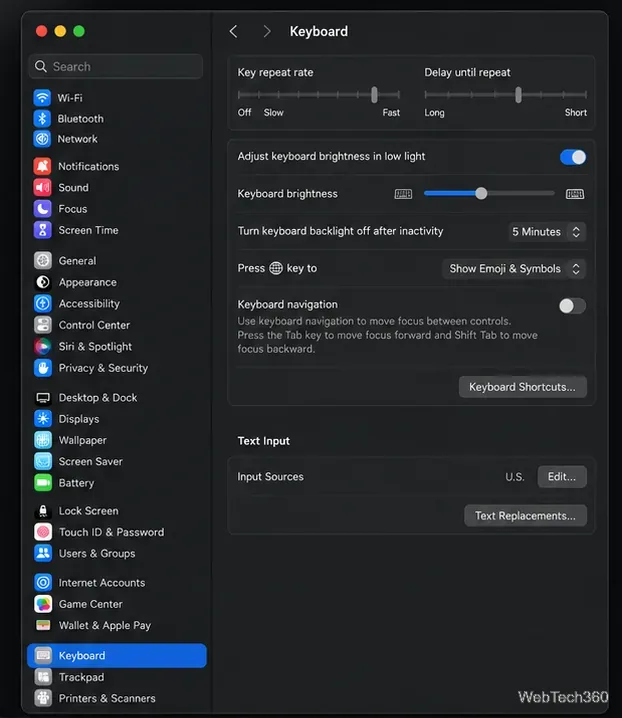Select the Appearance icon
Viewport: 622px width, 718px height.
coord(43,282)
